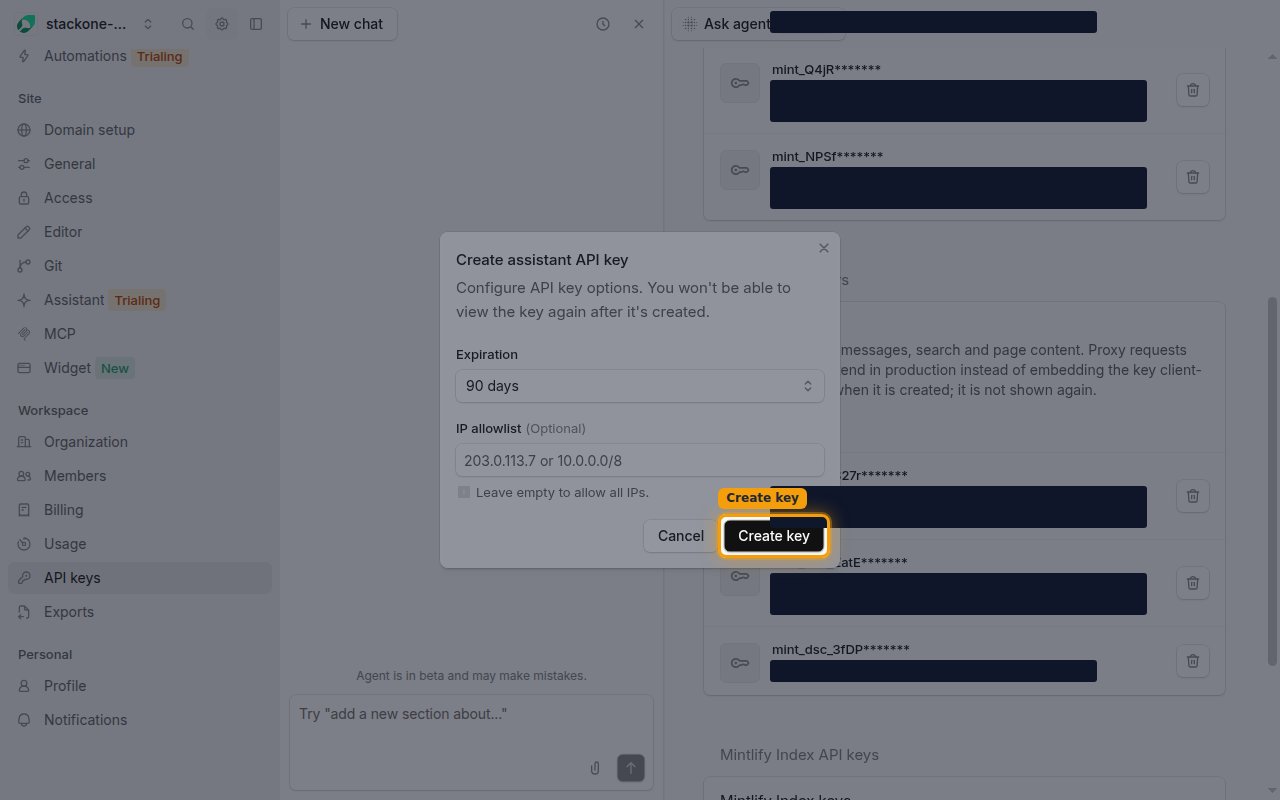1280x800 pixels.
Task: Focus the IP allowlist input field
Action: (x=640, y=460)
